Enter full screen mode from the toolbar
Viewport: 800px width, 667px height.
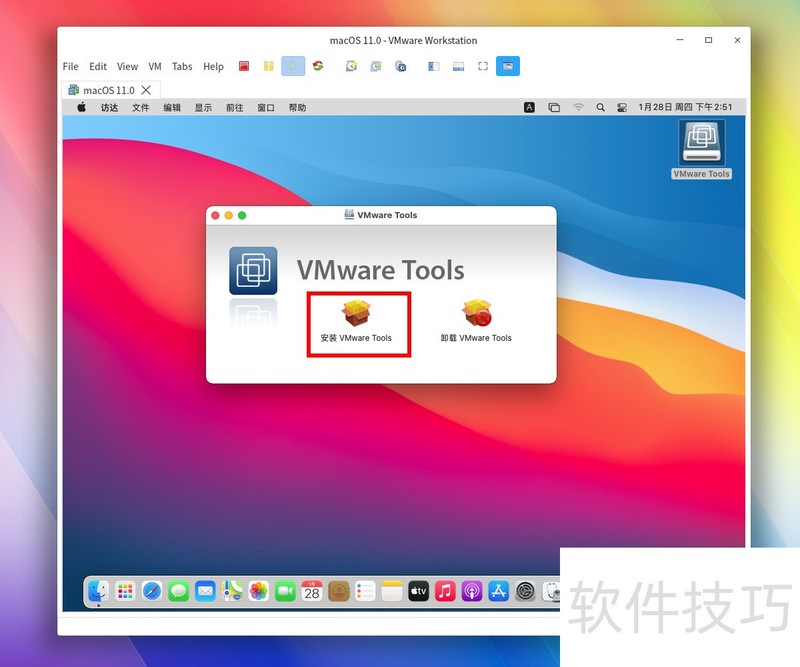click(481, 65)
